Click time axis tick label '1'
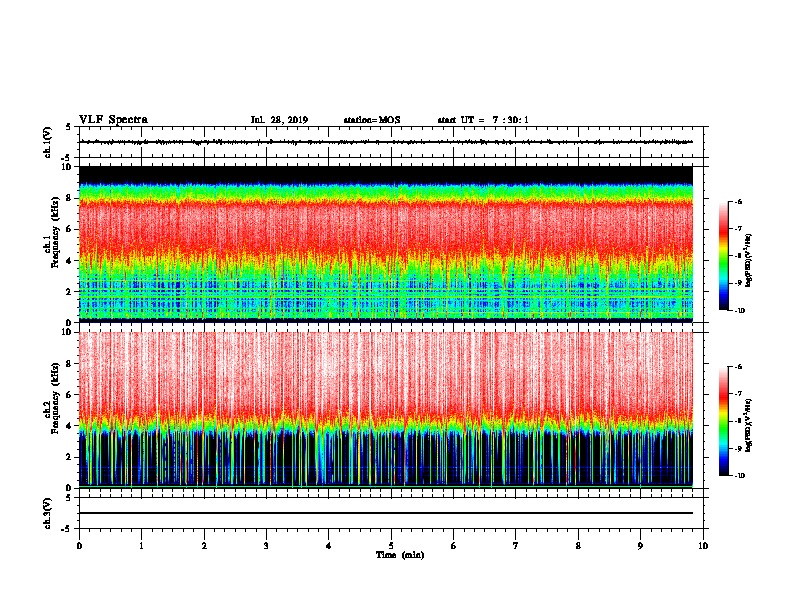792x612 pixels. (x=142, y=546)
